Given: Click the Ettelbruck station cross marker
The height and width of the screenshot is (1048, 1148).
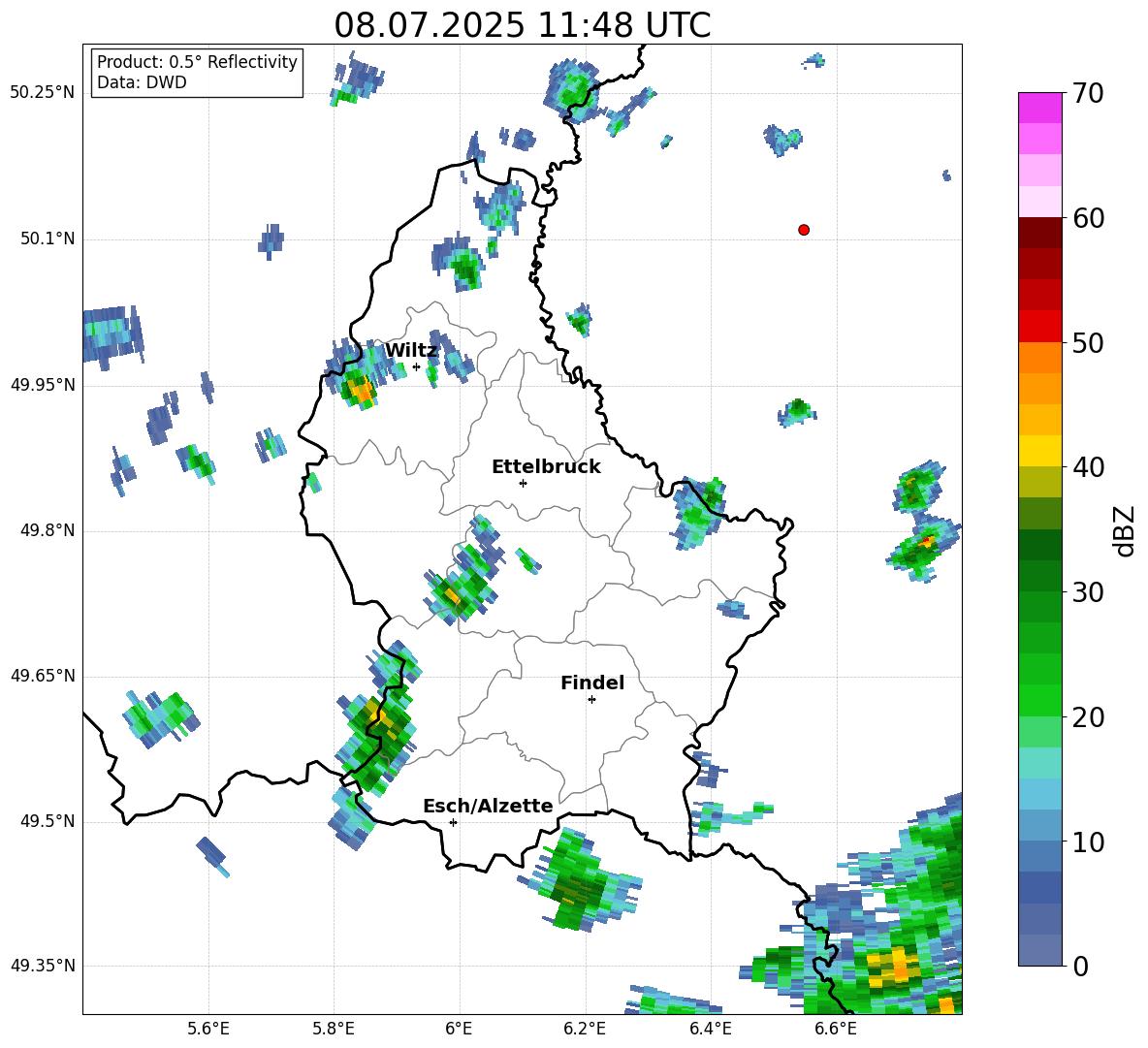Looking at the screenshot, I should click(523, 483).
